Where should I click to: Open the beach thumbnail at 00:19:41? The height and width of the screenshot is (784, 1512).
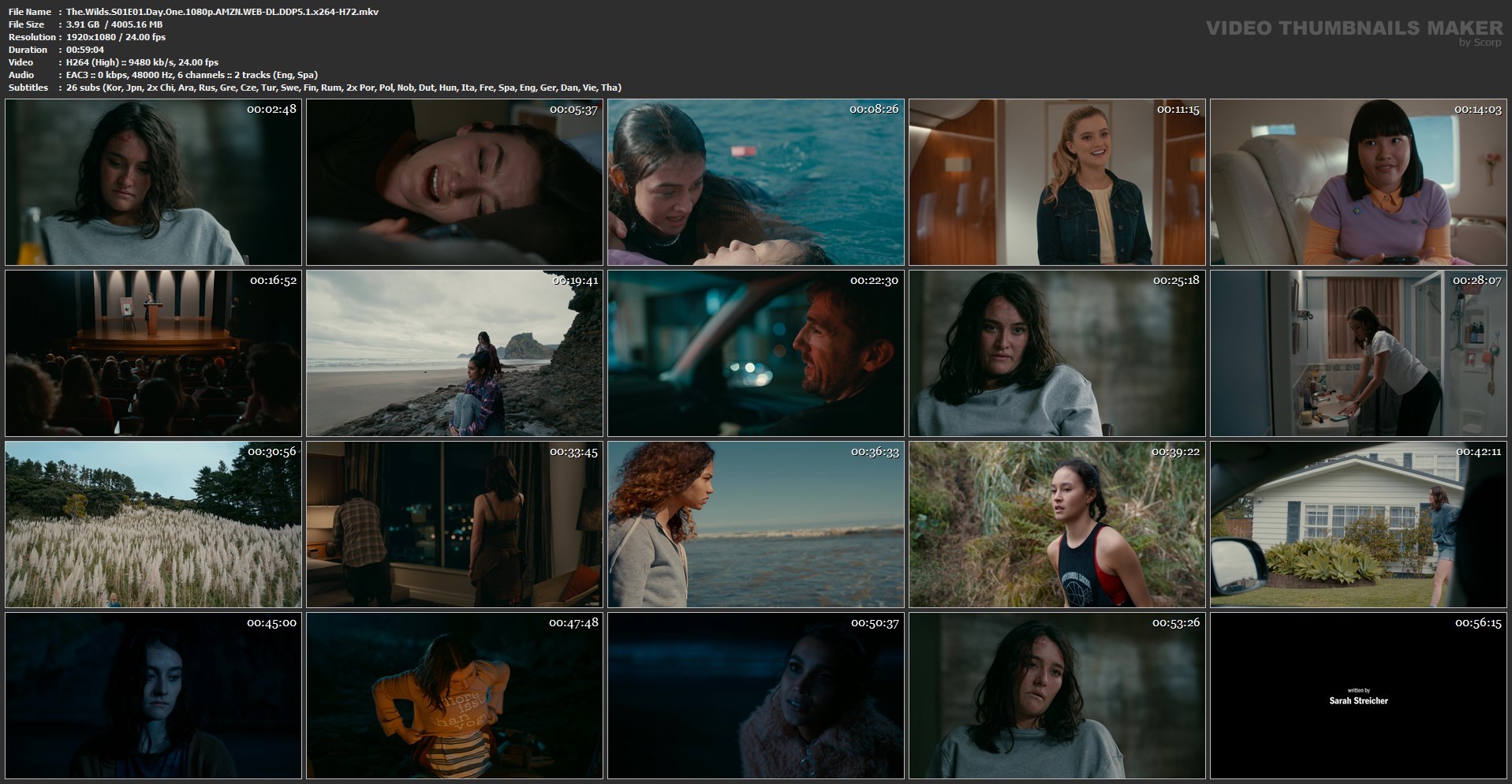454,353
